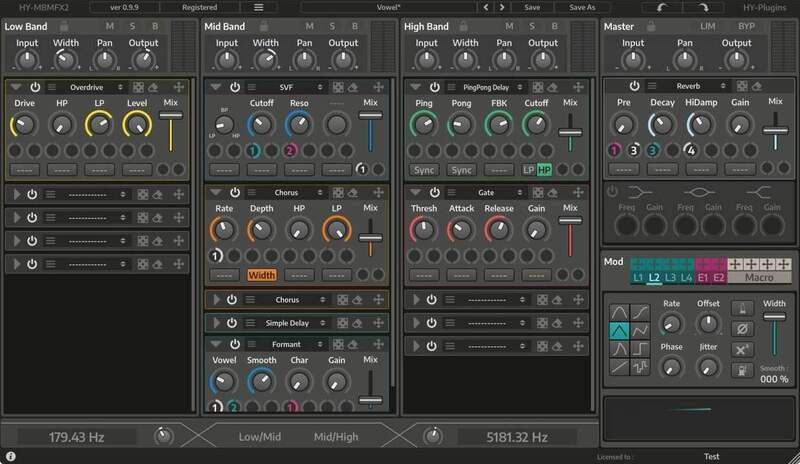
Task: Collapse the Gate effect unit
Action: (416, 192)
